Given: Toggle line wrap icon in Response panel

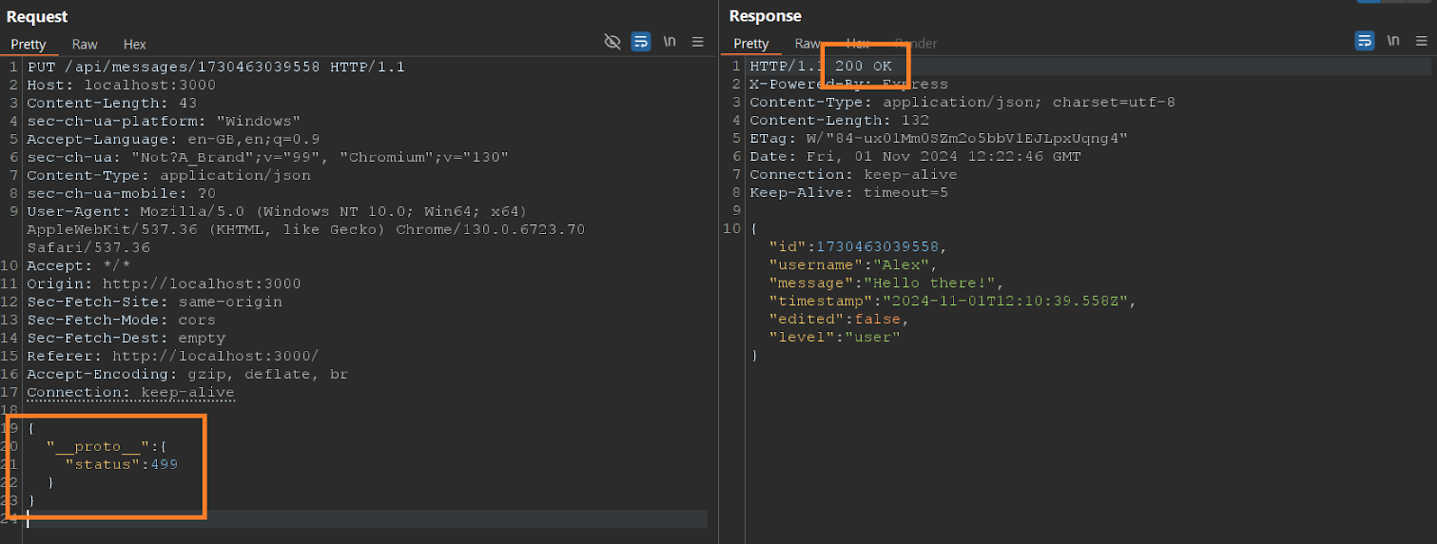Looking at the screenshot, I should coord(1364,41).
